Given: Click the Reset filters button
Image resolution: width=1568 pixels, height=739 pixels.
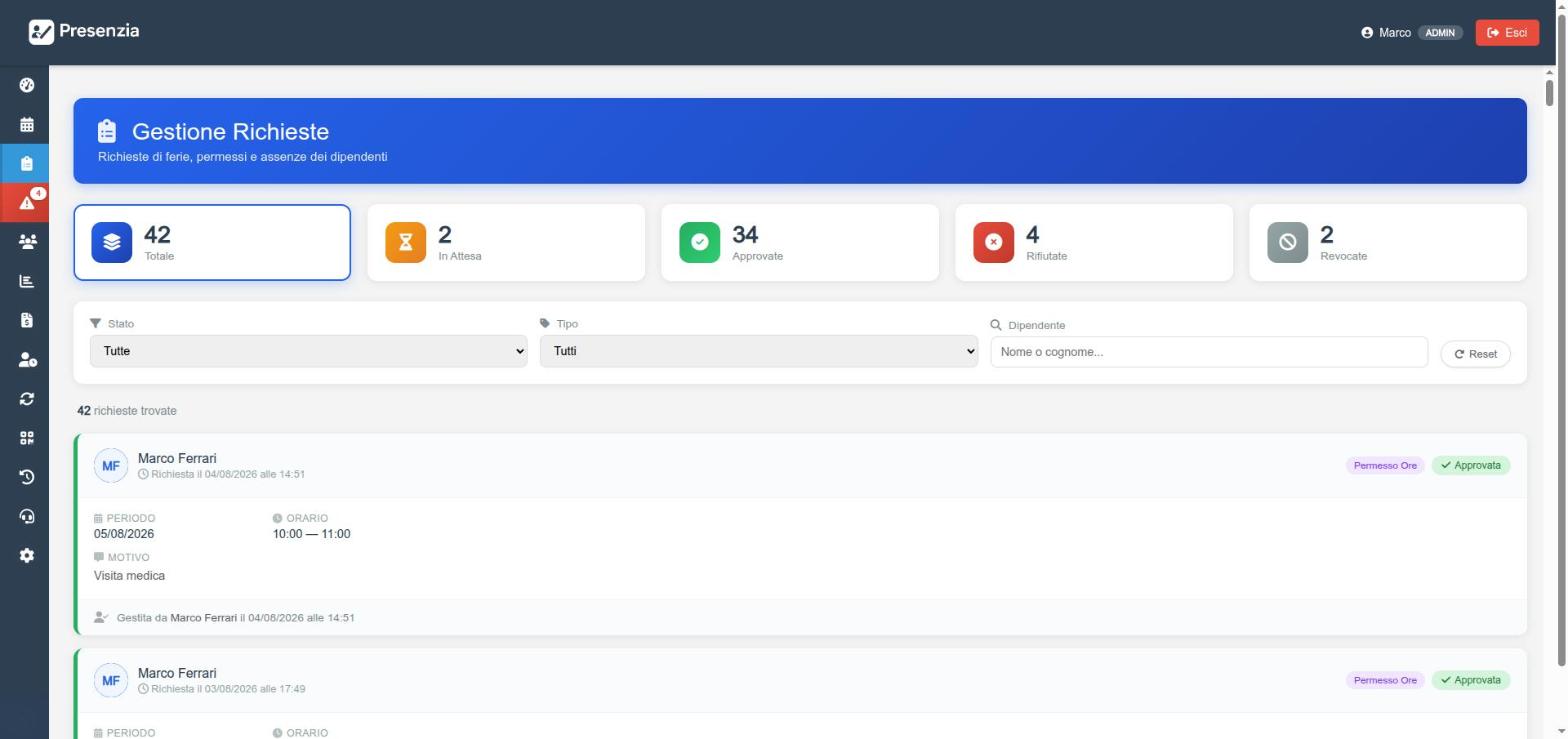Looking at the screenshot, I should (1475, 354).
